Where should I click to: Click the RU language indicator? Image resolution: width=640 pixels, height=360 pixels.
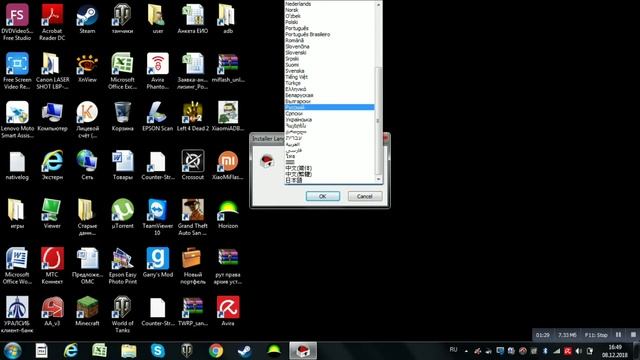(x=453, y=350)
